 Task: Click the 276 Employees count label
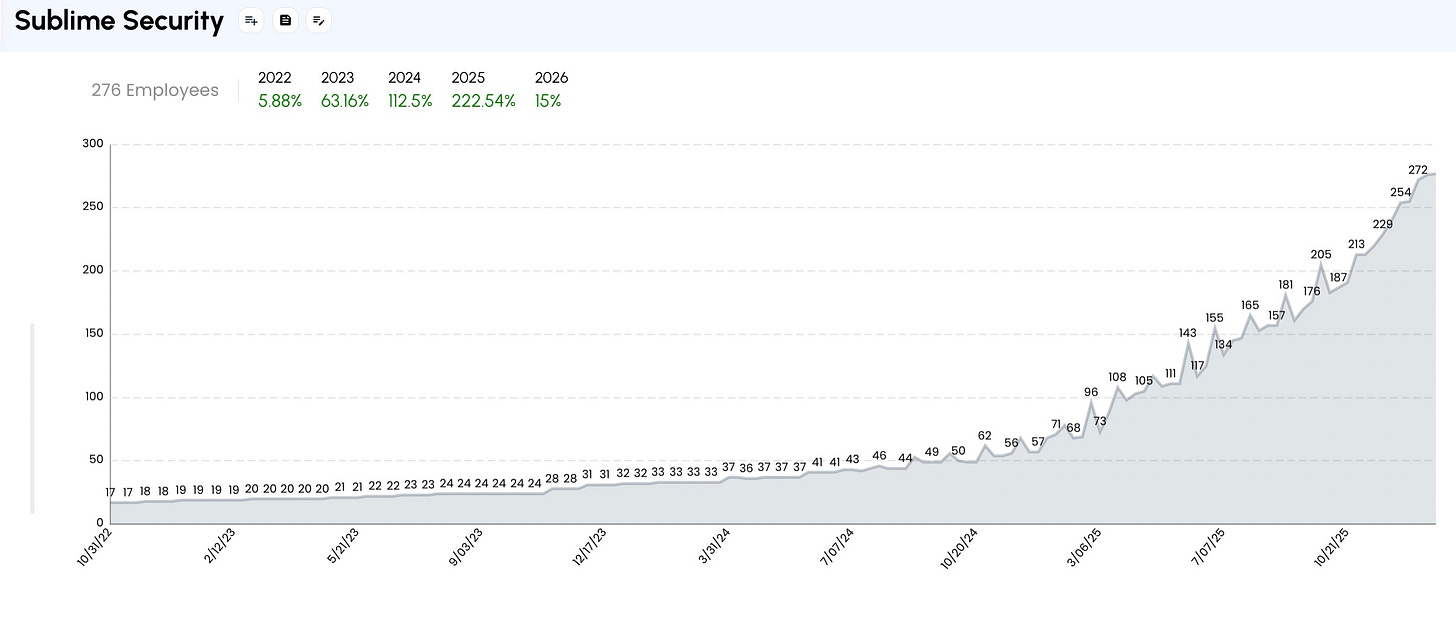[x=155, y=90]
